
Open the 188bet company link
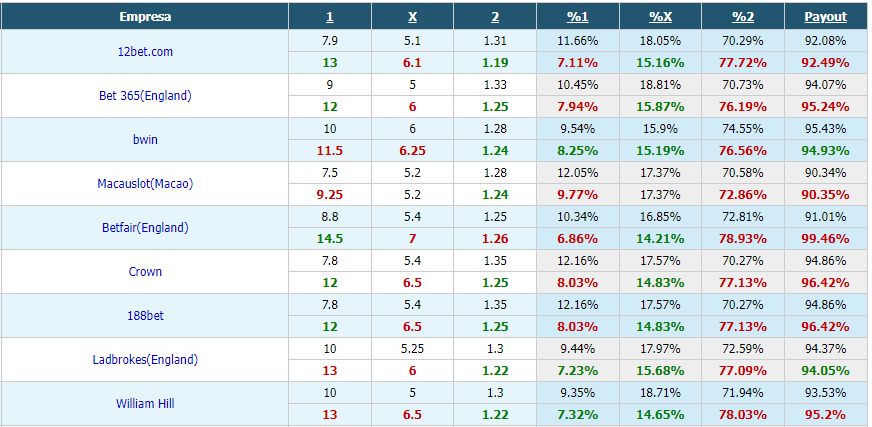point(145,316)
